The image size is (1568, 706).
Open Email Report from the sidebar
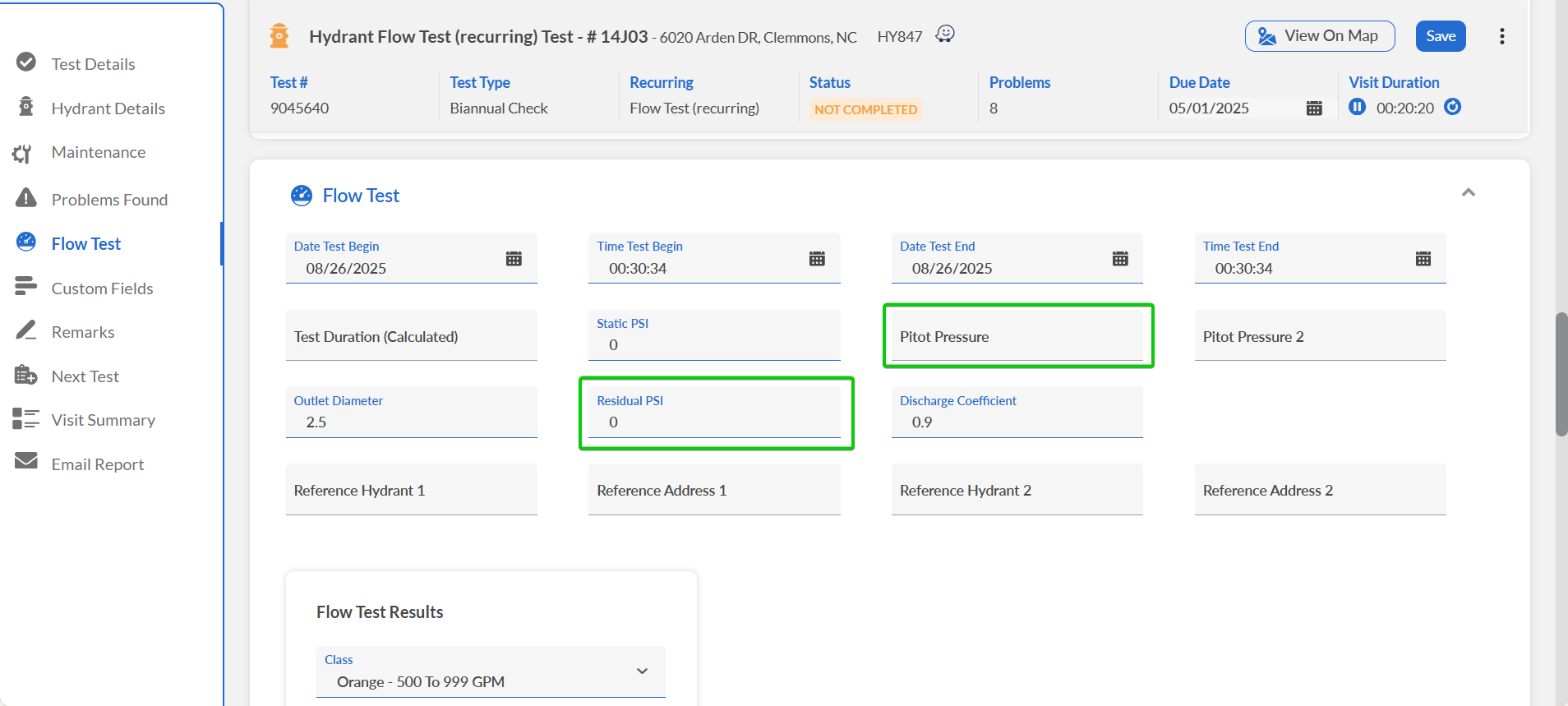tap(97, 464)
